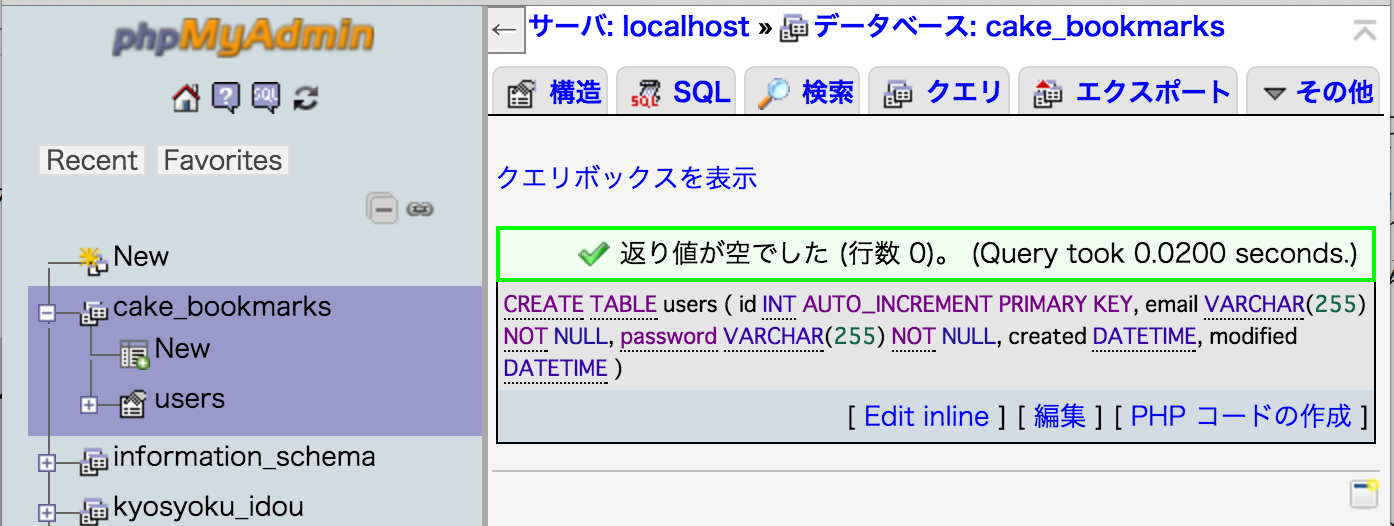1394x526 pixels.
Task: Switch to the SQL tab
Action: click(x=676, y=92)
